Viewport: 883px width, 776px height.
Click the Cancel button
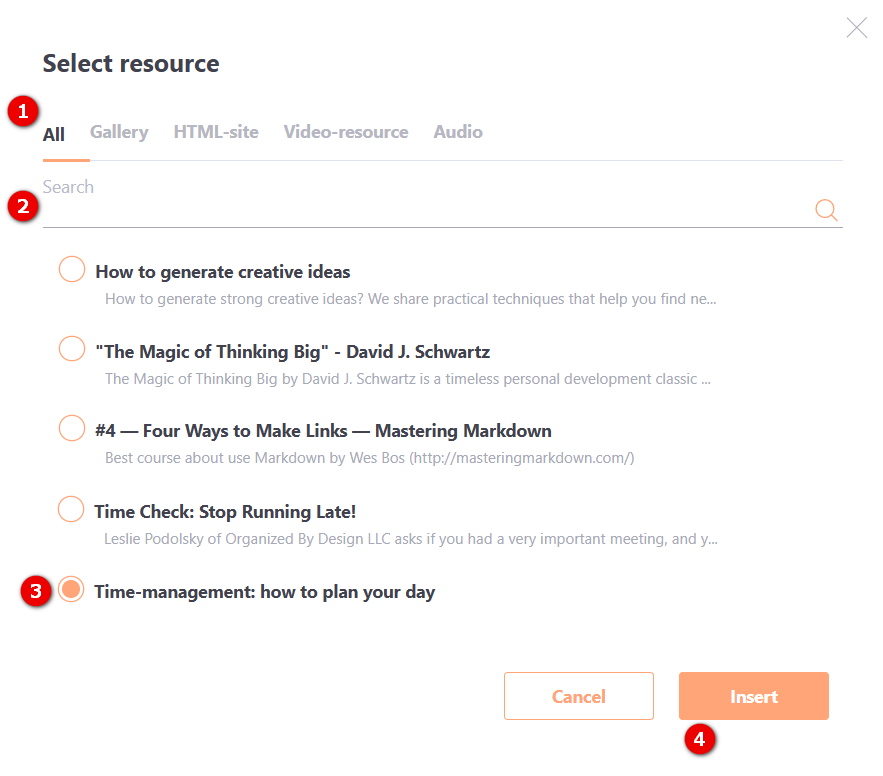(579, 696)
